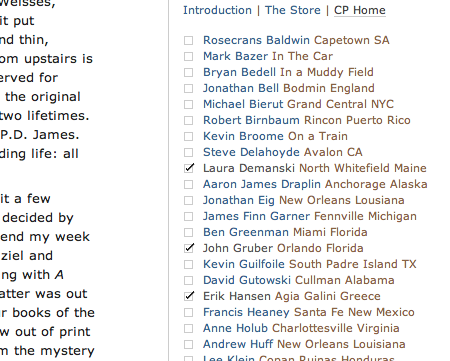The image size is (450, 361).
Task: Select the Ben Greenman Miami Florida checkbox
Action: pos(189,232)
